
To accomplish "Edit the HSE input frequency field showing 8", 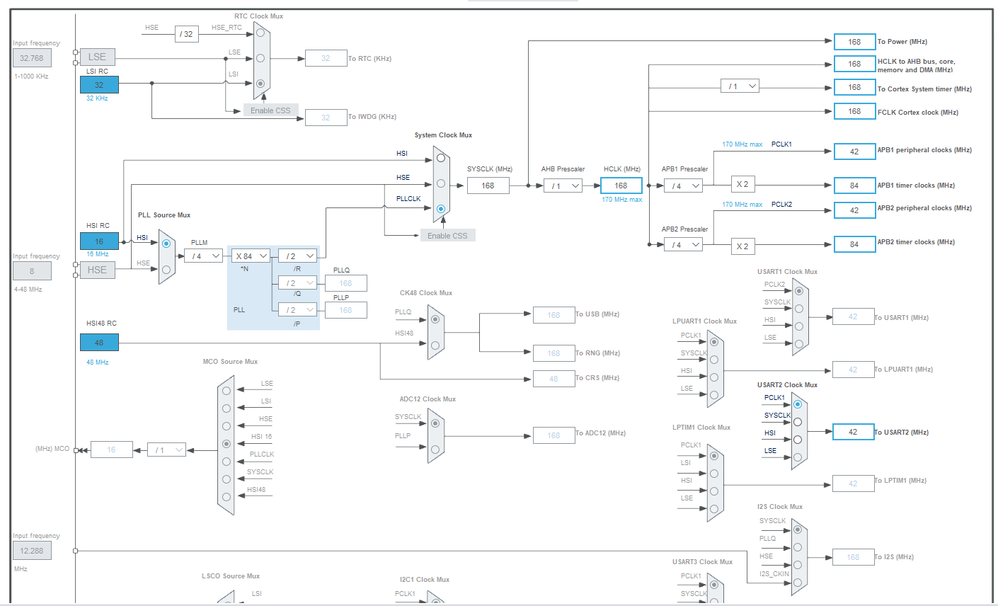I will pyautogui.click(x=32, y=271).
